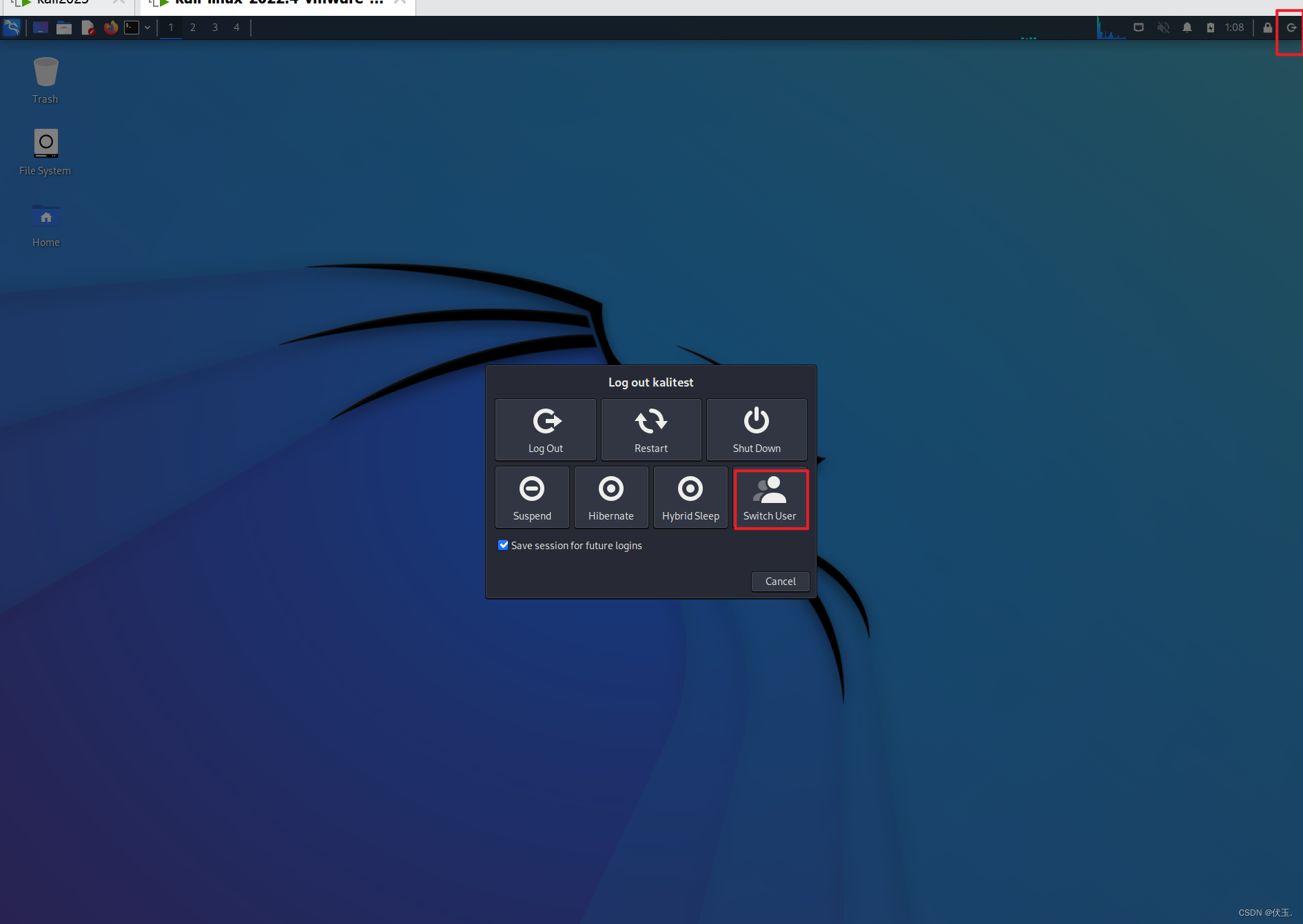Click the log out icon in panel
The height and width of the screenshot is (924, 1303).
[x=1291, y=28]
